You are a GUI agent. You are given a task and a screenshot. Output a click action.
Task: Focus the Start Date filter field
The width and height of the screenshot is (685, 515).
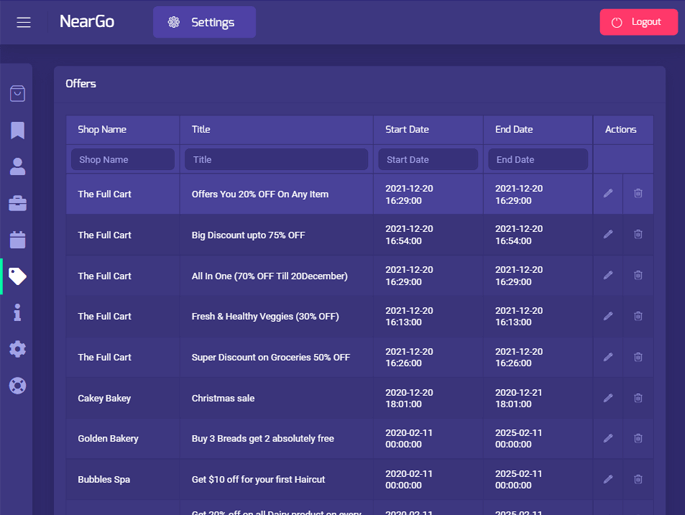coord(428,159)
